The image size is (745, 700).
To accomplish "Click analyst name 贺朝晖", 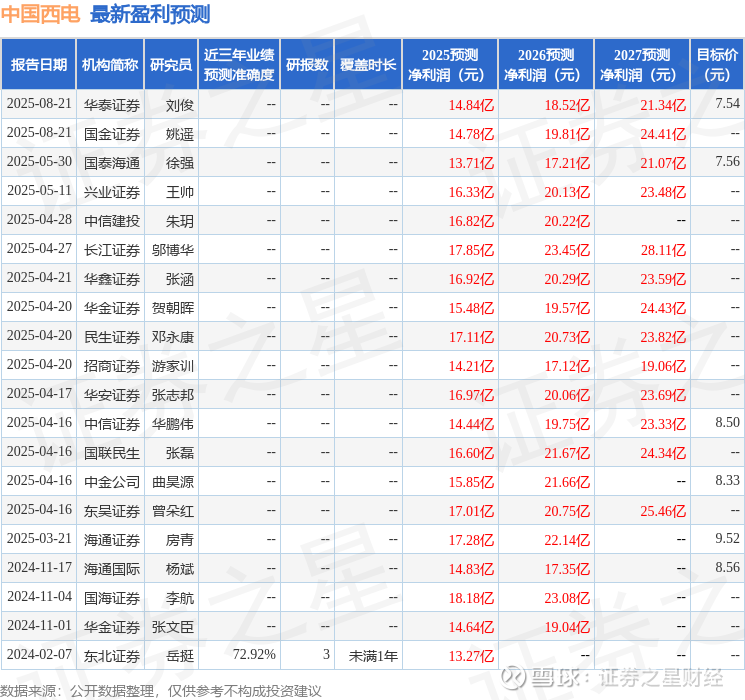I will coord(173,308).
